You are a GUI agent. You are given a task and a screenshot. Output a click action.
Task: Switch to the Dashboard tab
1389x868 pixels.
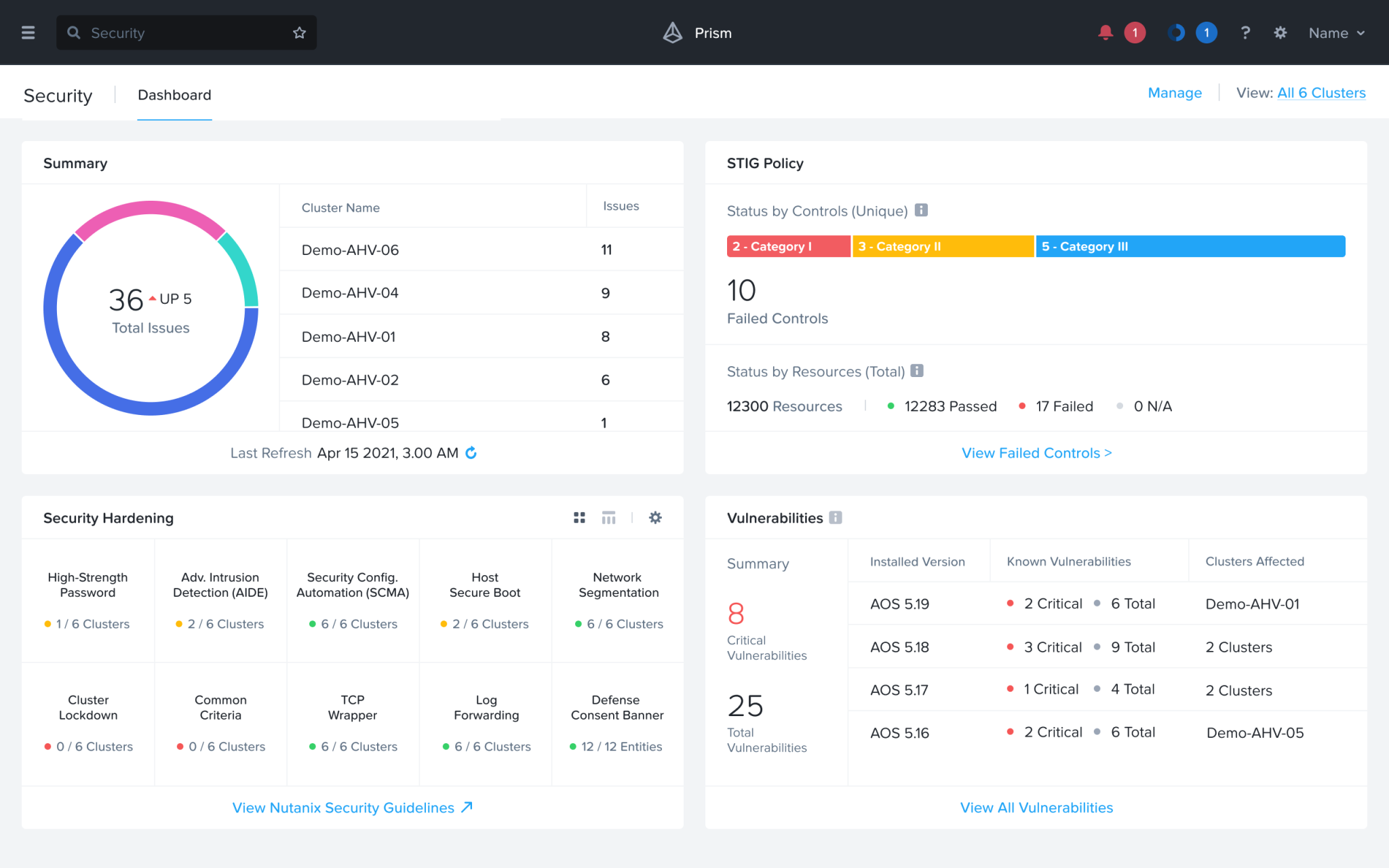(174, 95)
